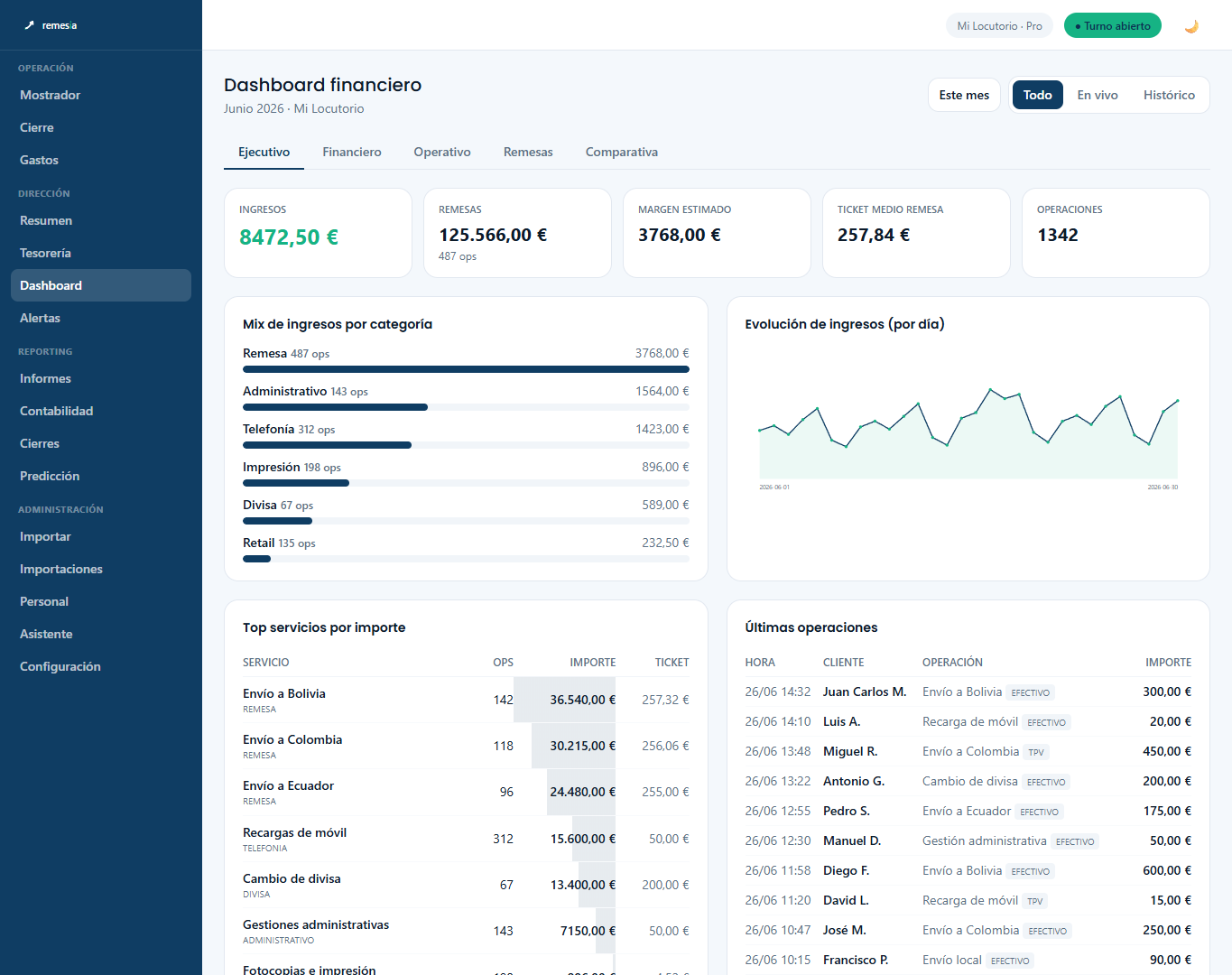Screen dimensions: 1232x975
Task: Select Envío a Bolivia service row
Action: (x=466, y=700)
